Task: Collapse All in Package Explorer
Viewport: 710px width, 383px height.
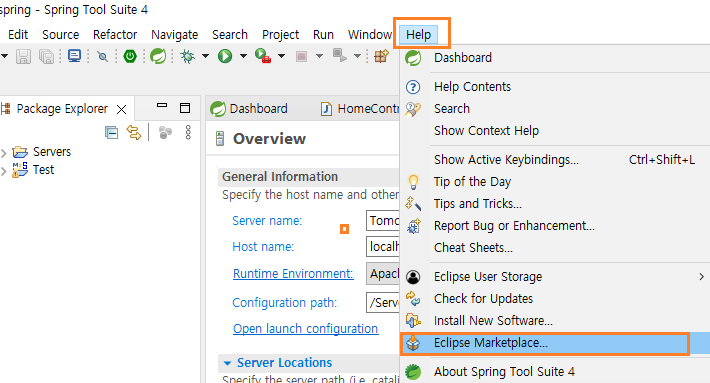Action: 111,133
